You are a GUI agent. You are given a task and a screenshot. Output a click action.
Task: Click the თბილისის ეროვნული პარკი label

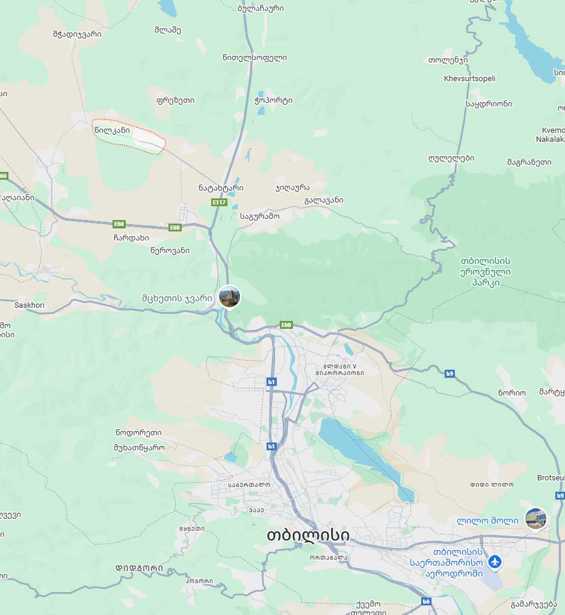[x=485, y=271]
